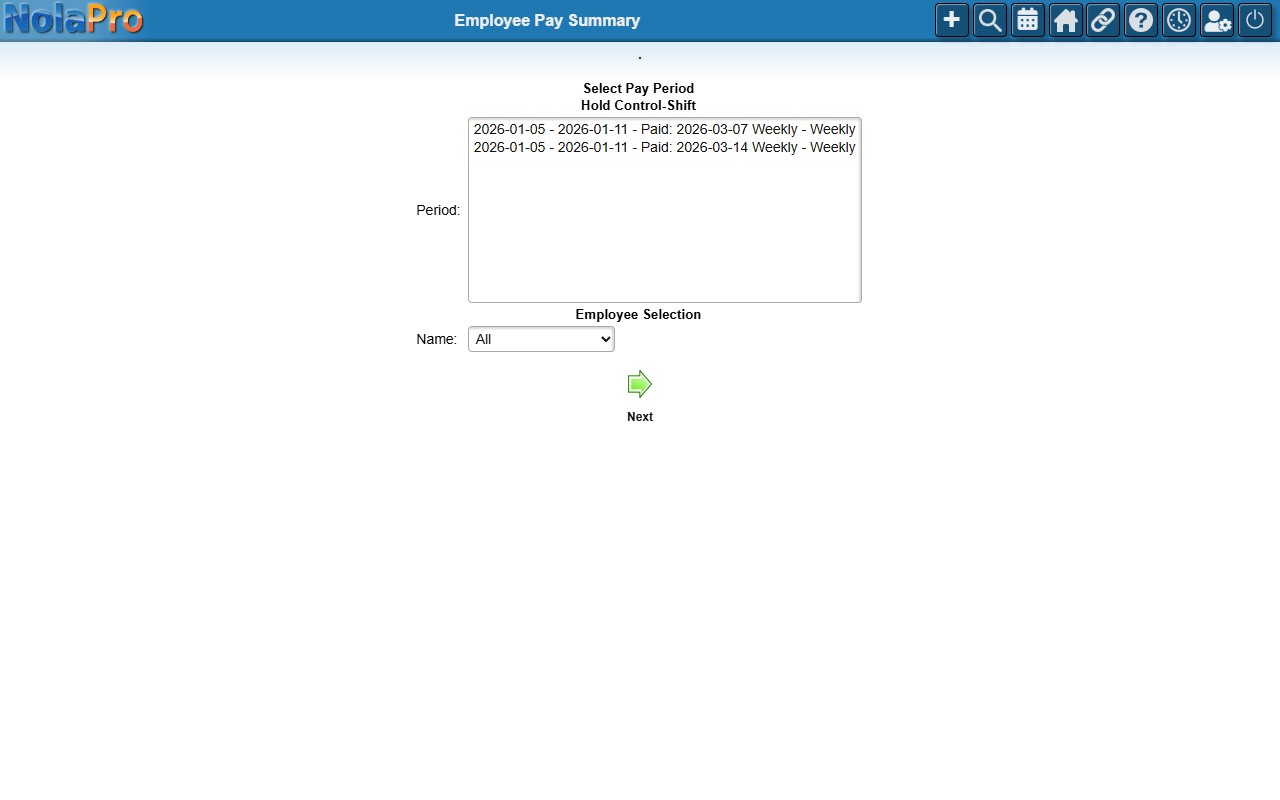Go to the home icon
The width and height of the screenshot is (1280, 800).
click(1065, 20)
